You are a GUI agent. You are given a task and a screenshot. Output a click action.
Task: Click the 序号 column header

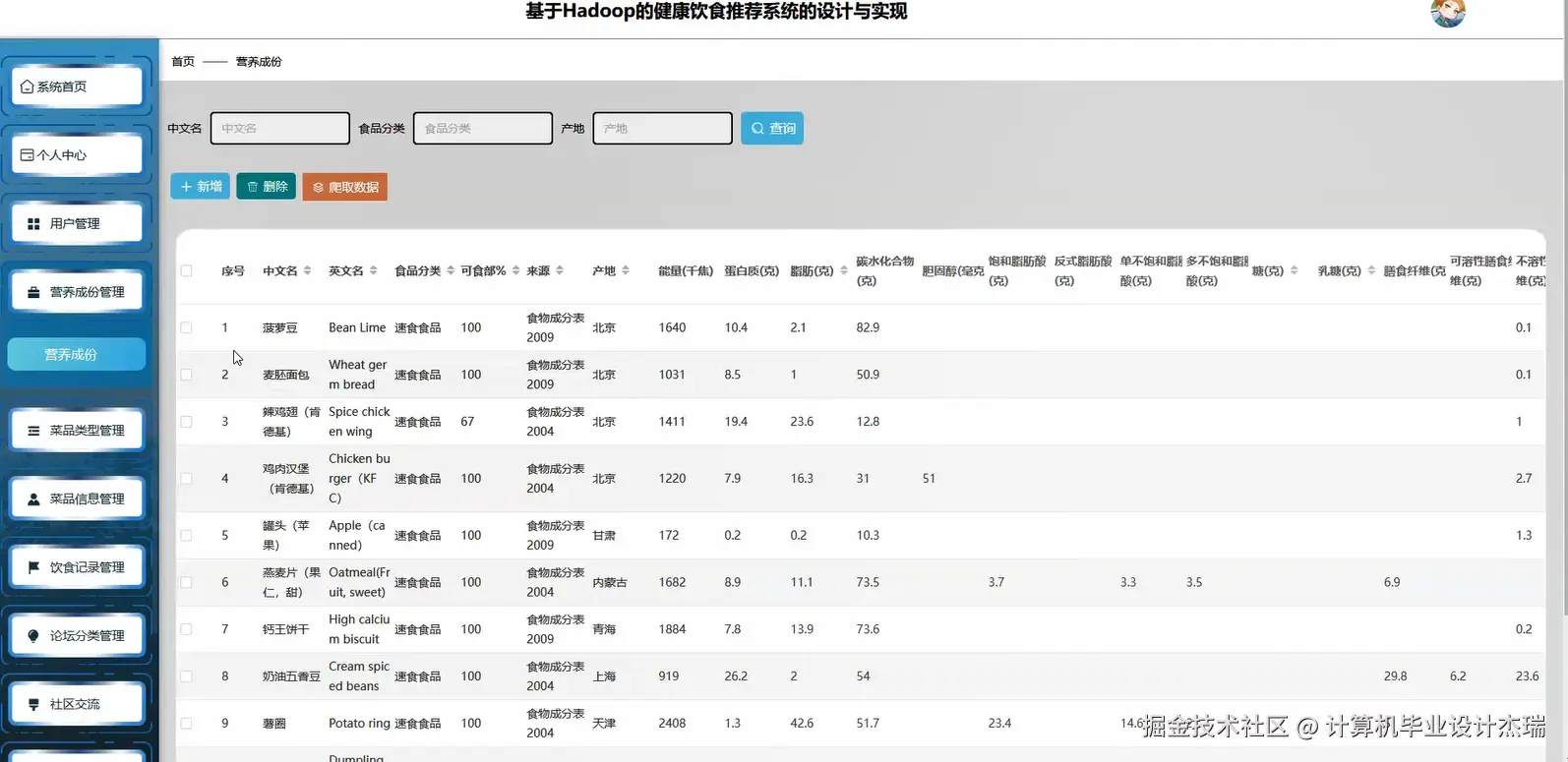click(x=233, y=270)
